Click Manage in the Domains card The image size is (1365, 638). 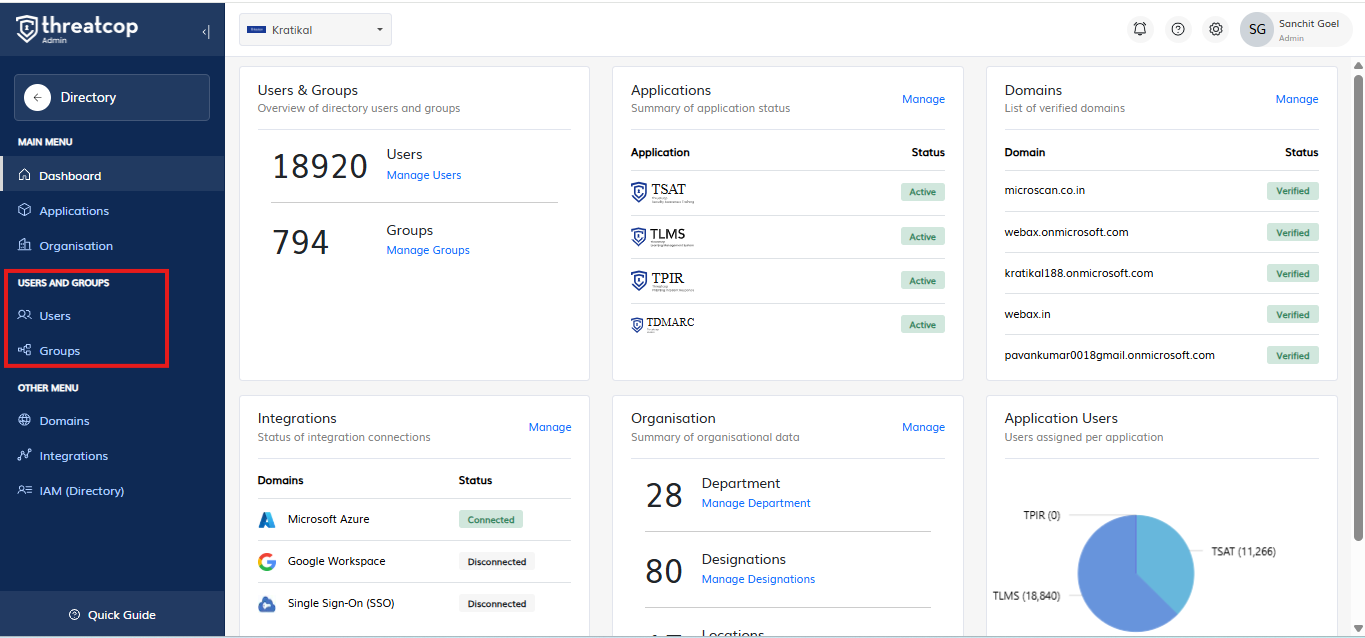[1296, 99]
